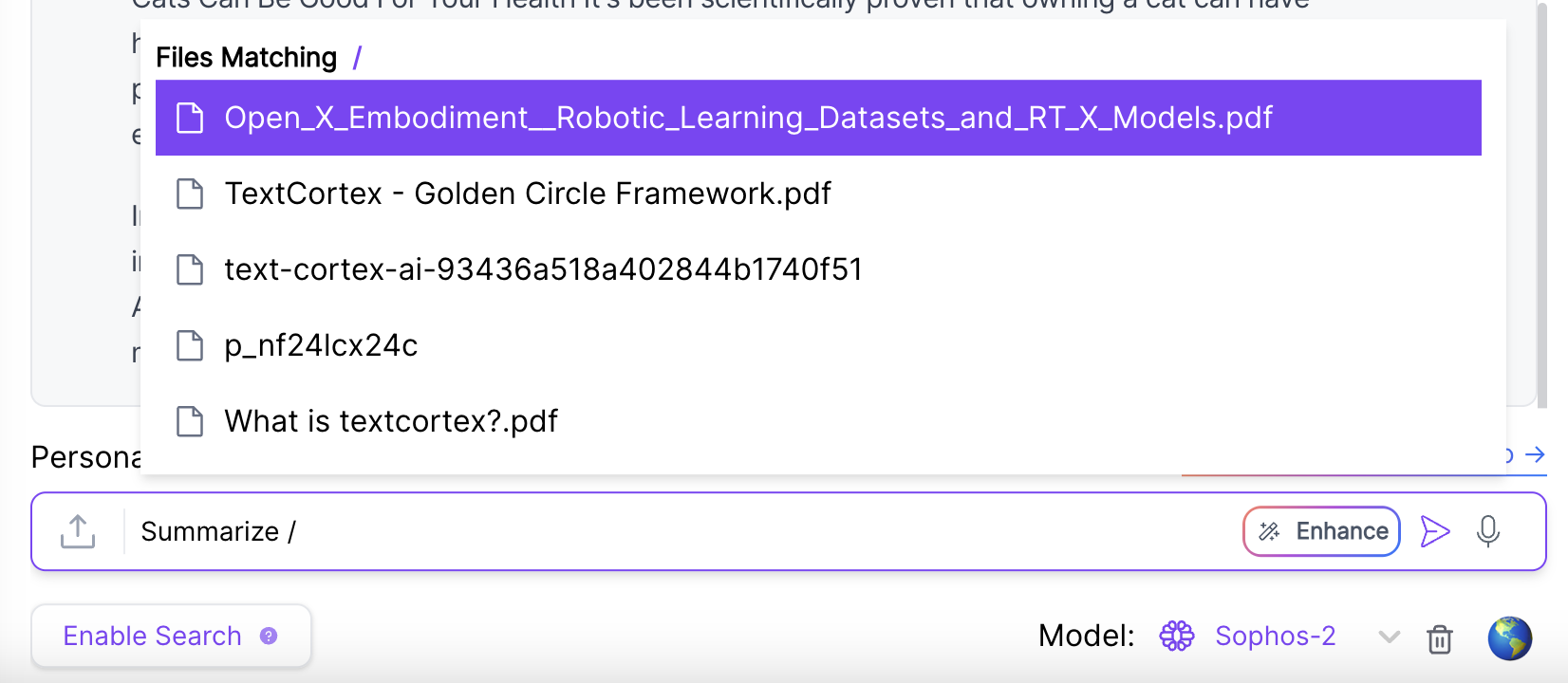Open the globe language icon

pyautogui.click(x=1510, y=637)
